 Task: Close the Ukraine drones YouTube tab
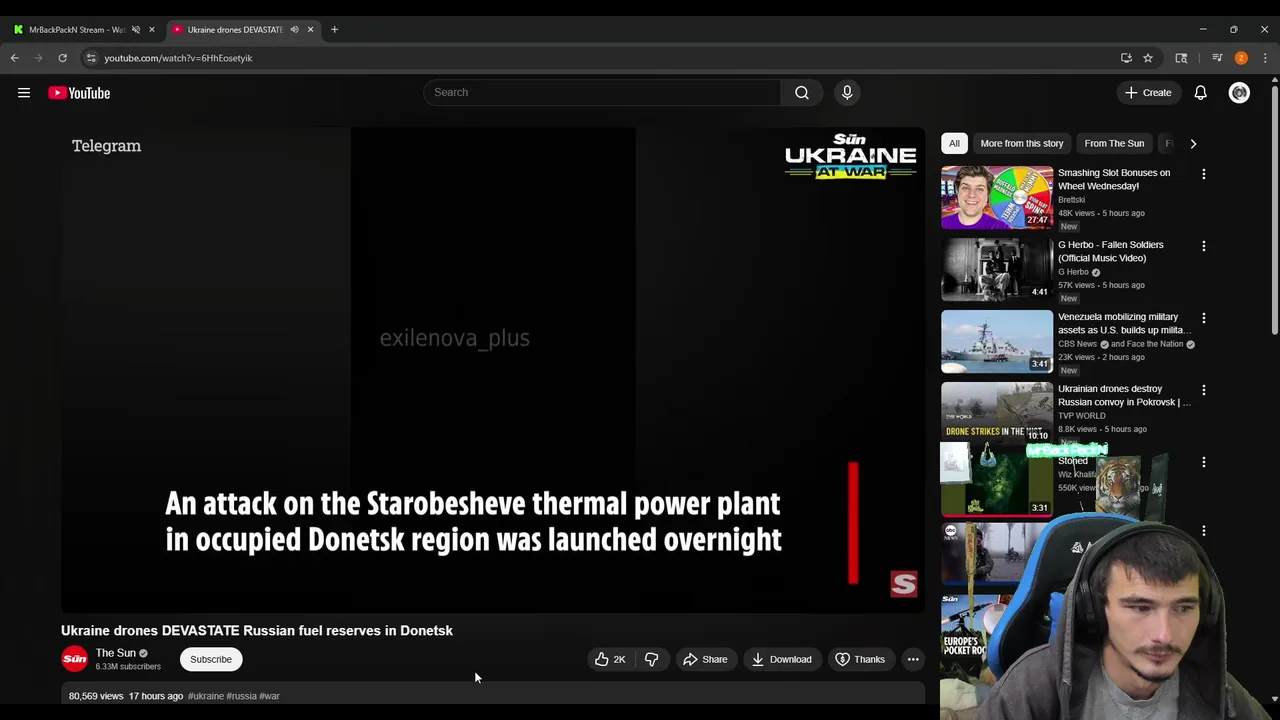(x=310, y=29)
